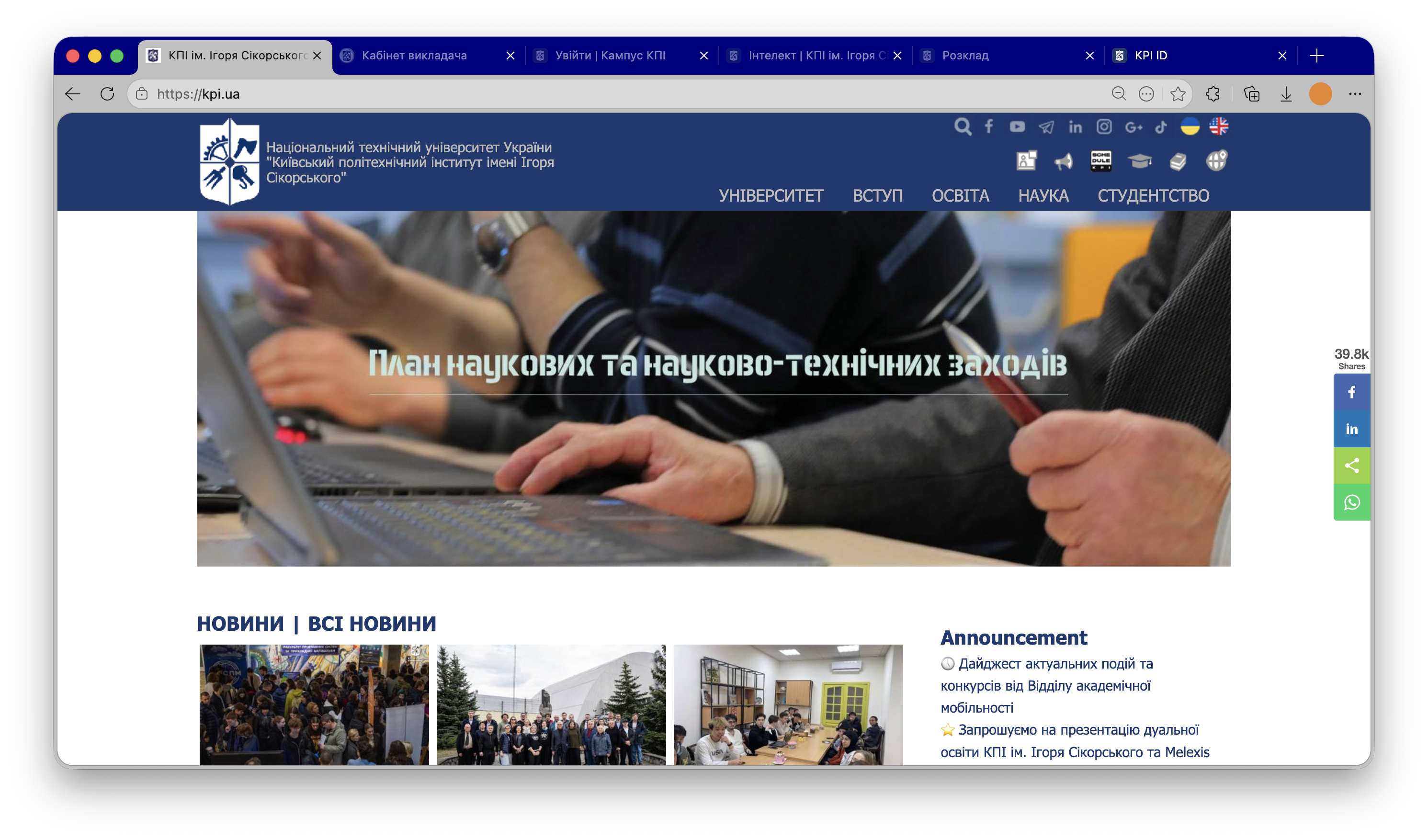Open the УНІВЕРСИТЕТ navigation menu
This screenshot has width=1428, height=840.
click(772, 195)
